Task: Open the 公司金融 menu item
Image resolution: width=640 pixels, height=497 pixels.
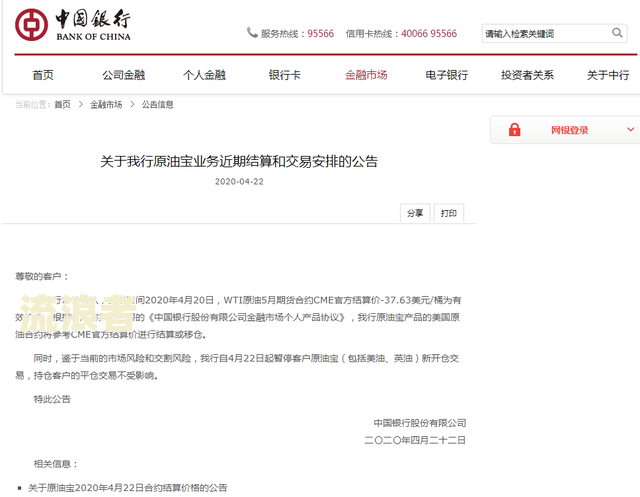Action: (x=124, y=75)
